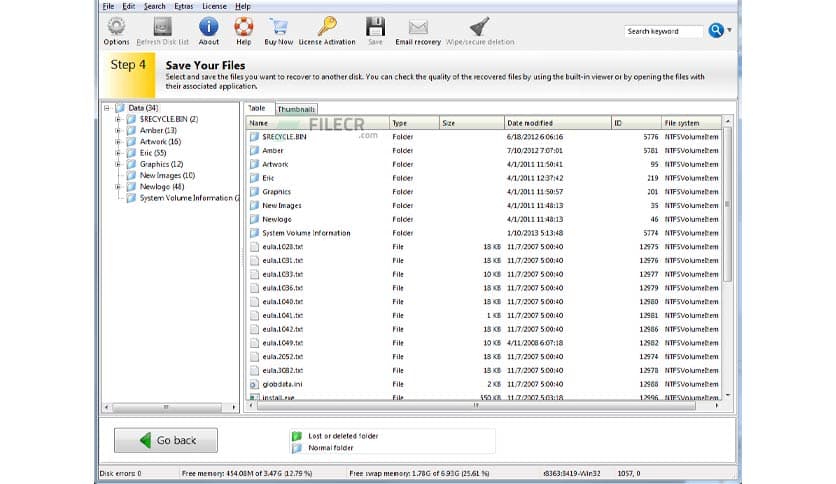
Task: Open the Edit menu
Action: [128, 6]
